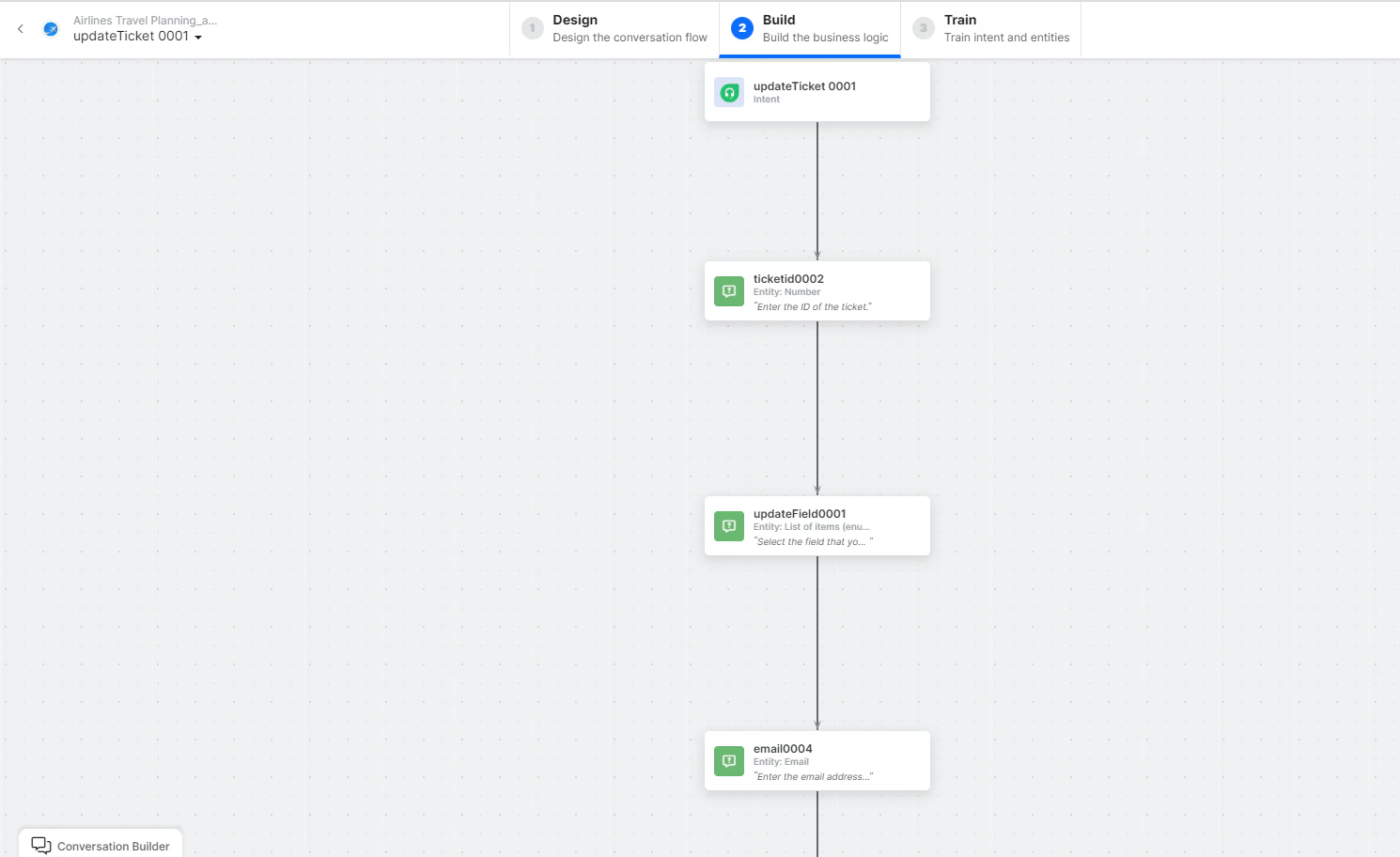The image size is (1400, 857).
Task: Select the entity icon on the email0004 node
Action: point(729,761)
